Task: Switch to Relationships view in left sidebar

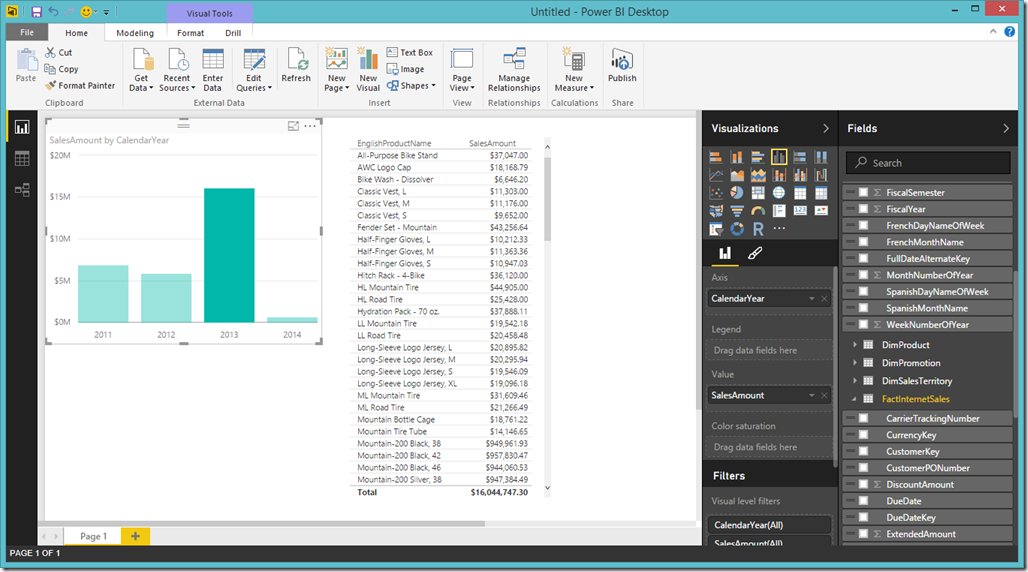Action: [x=22, y=190]
